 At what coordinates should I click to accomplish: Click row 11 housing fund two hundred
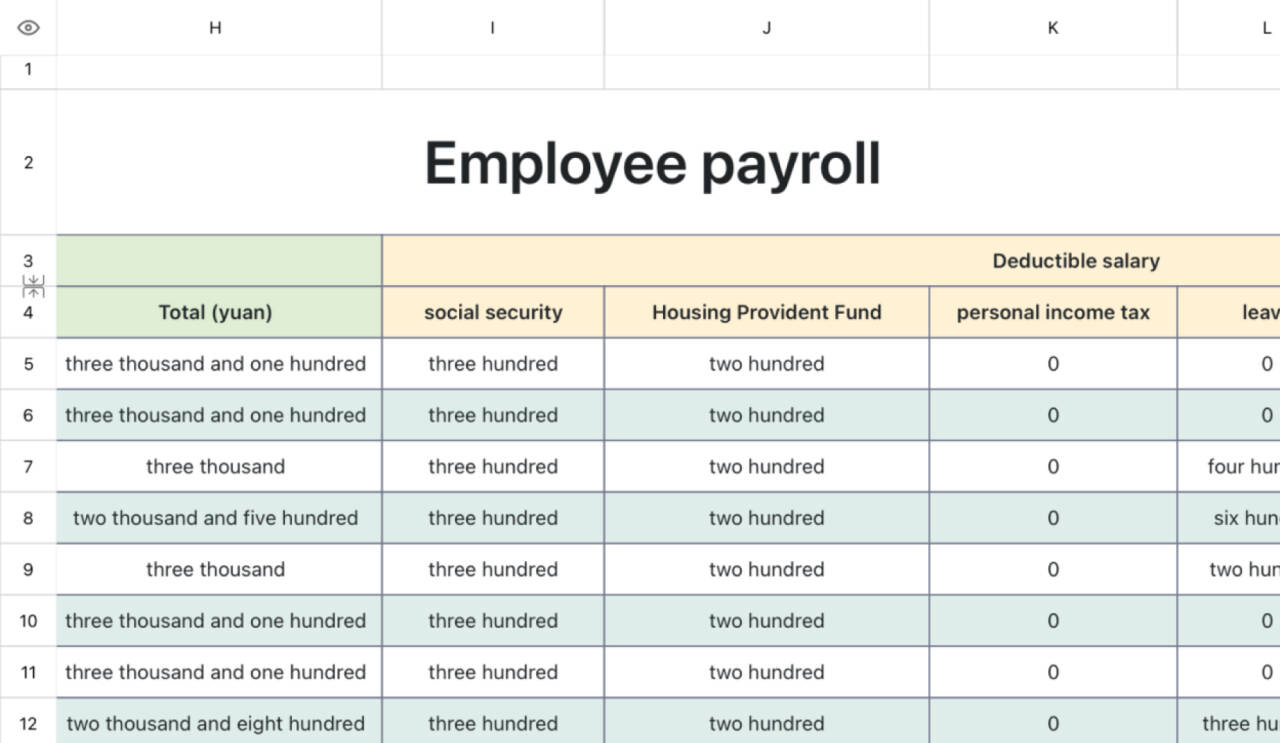(x=767, y=672)
